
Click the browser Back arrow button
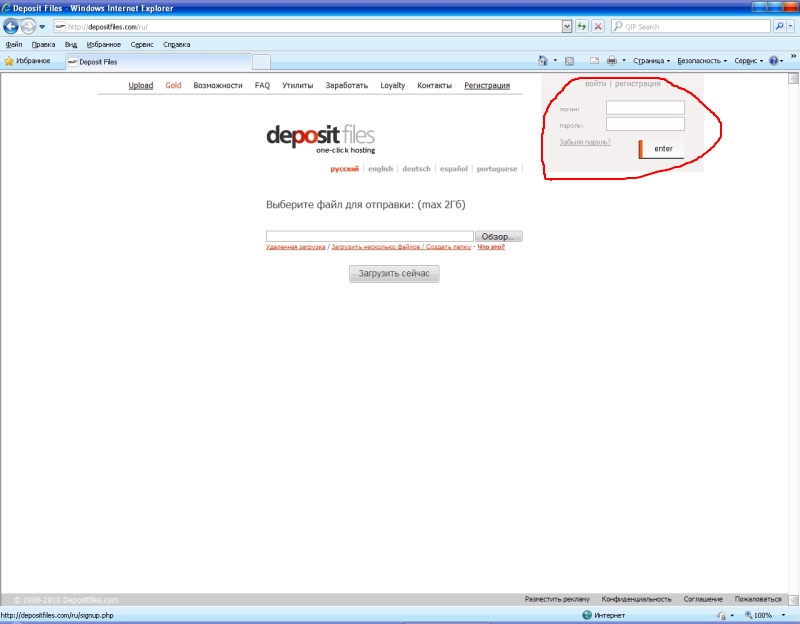click(11, 26)
